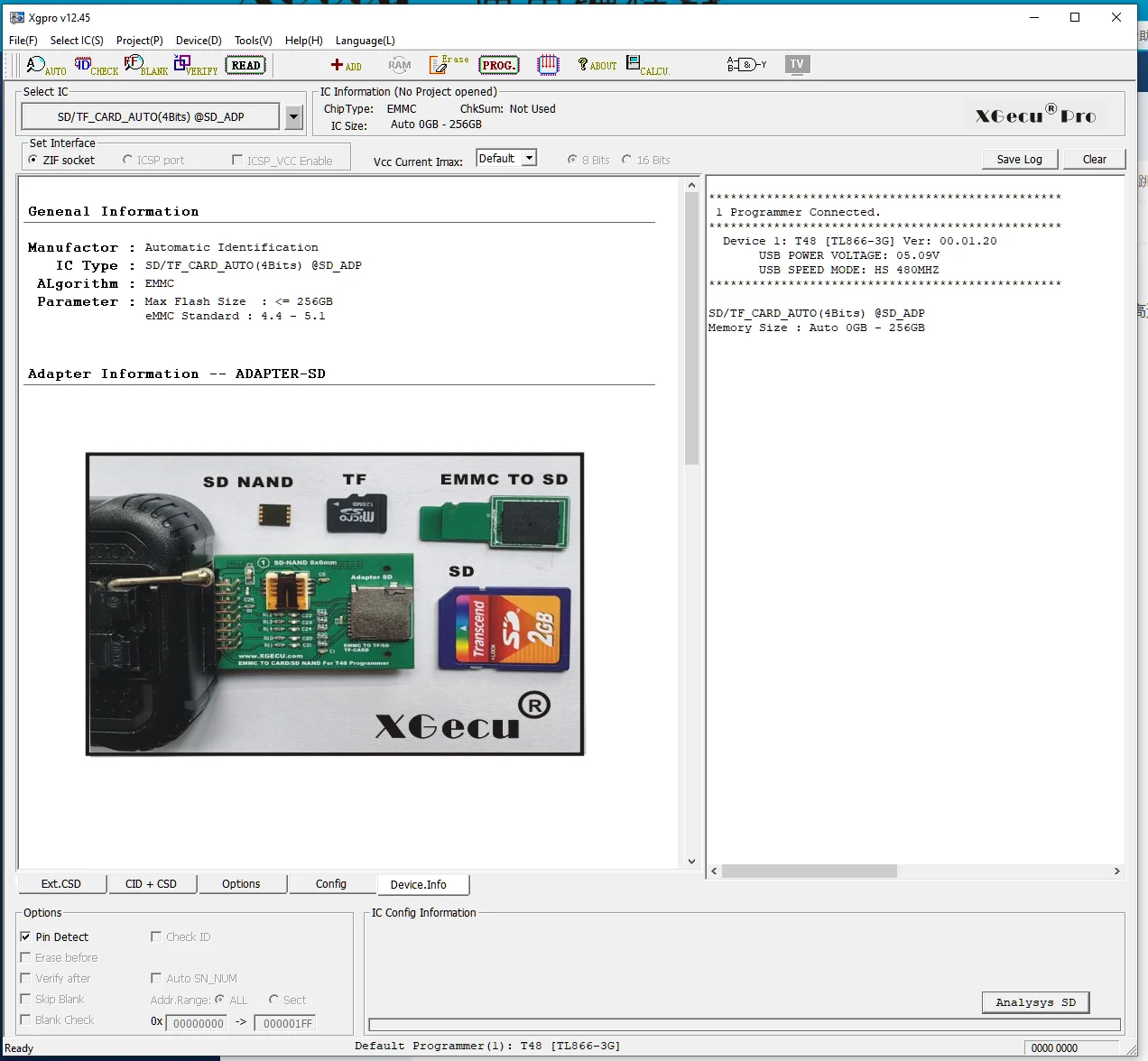Open the Language(L) menu

click(x=366, y=41)
